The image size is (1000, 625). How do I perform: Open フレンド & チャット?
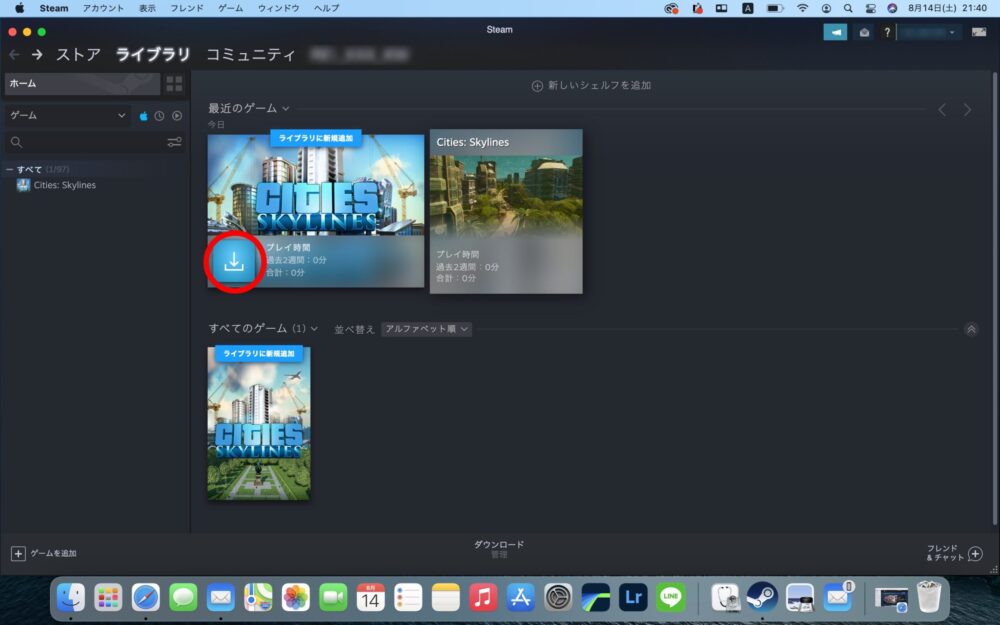pyautogui.click(x=954, y=553)
